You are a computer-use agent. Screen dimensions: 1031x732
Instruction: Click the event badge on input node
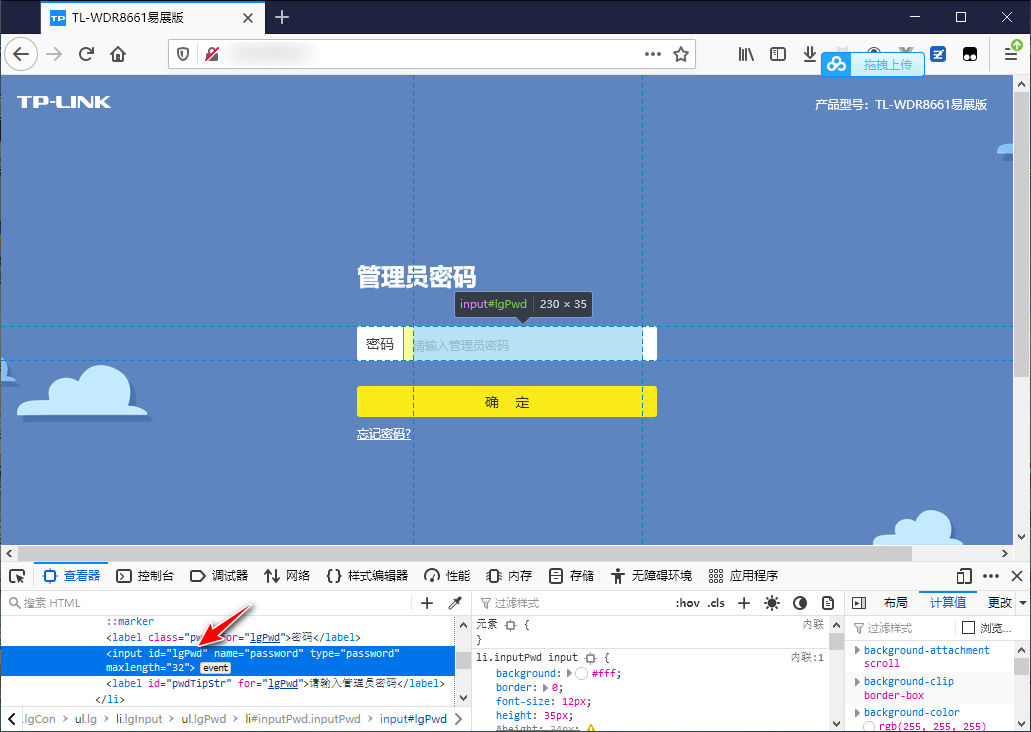[215, 668]
